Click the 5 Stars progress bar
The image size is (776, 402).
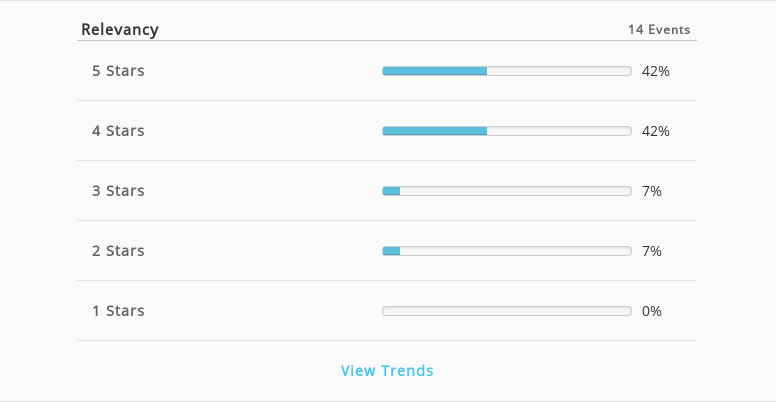click(507, 71)
